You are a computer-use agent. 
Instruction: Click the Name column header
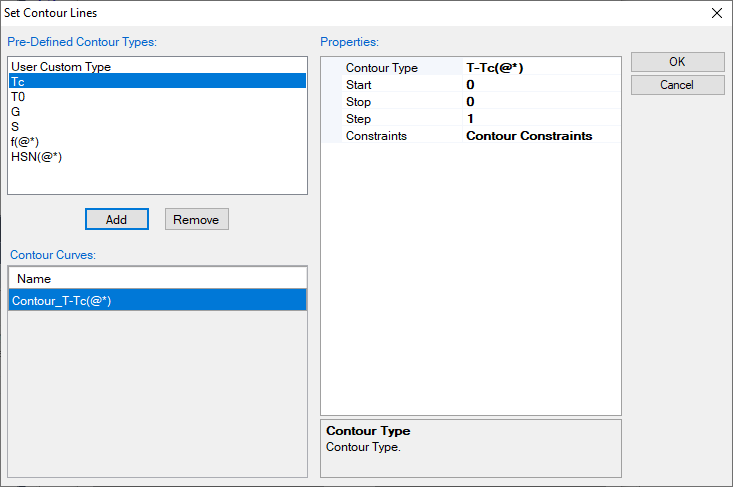[157, 279]
